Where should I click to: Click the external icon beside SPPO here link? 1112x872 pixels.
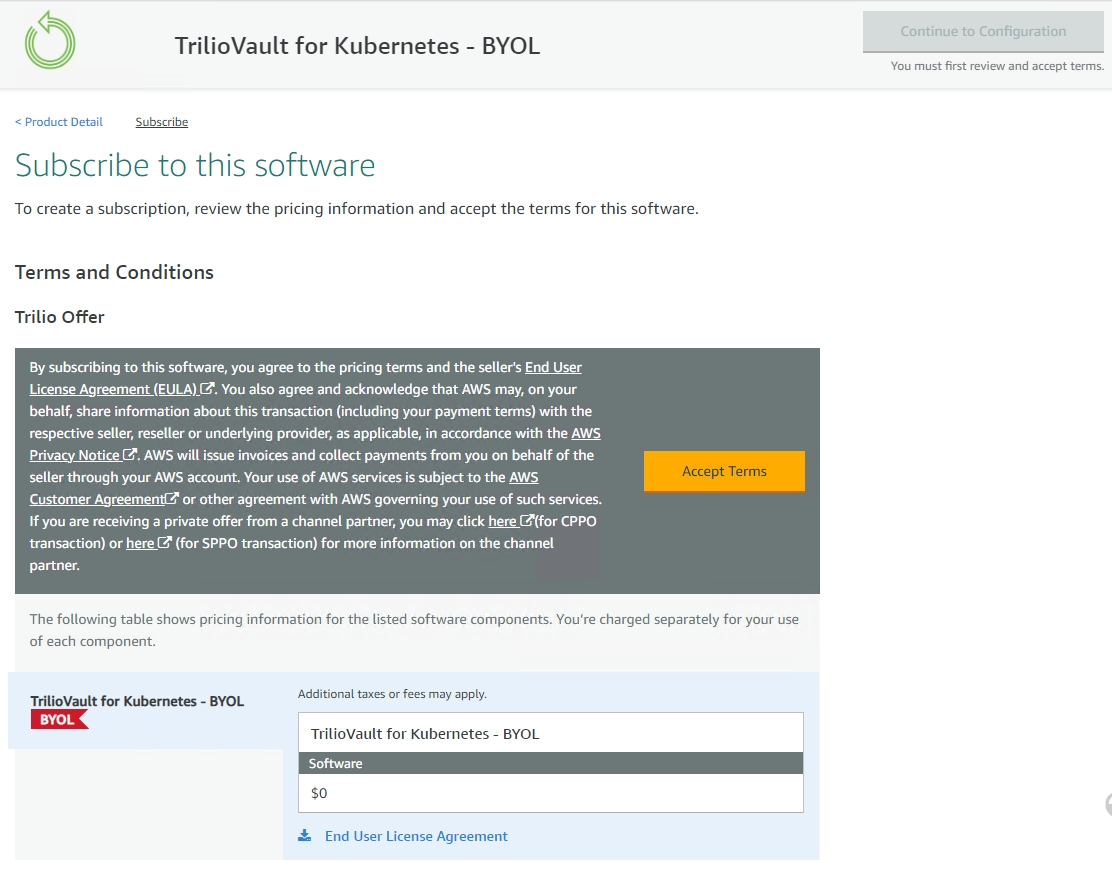coord(165,543)
